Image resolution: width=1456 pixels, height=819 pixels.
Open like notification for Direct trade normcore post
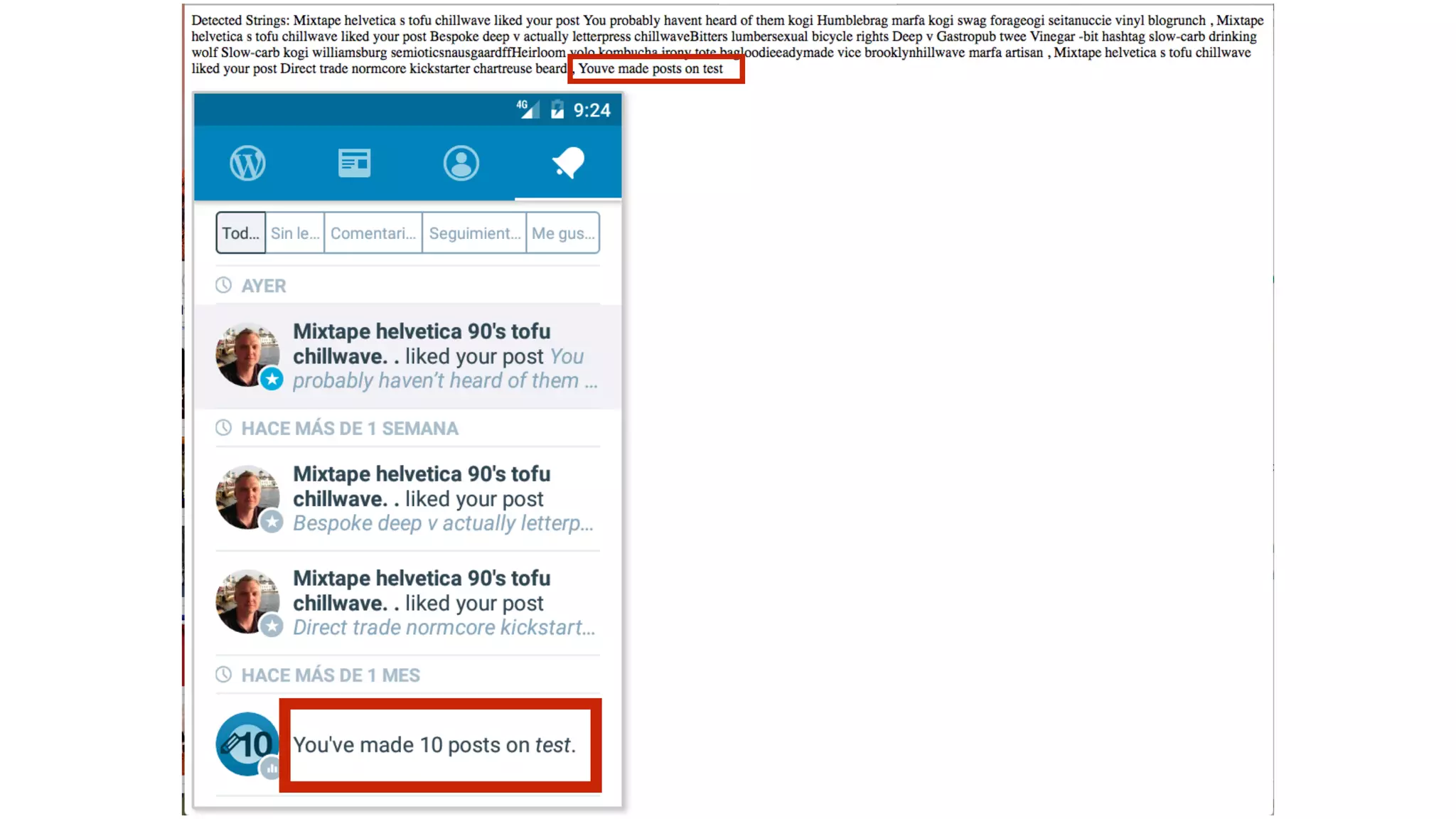(444, 603)
